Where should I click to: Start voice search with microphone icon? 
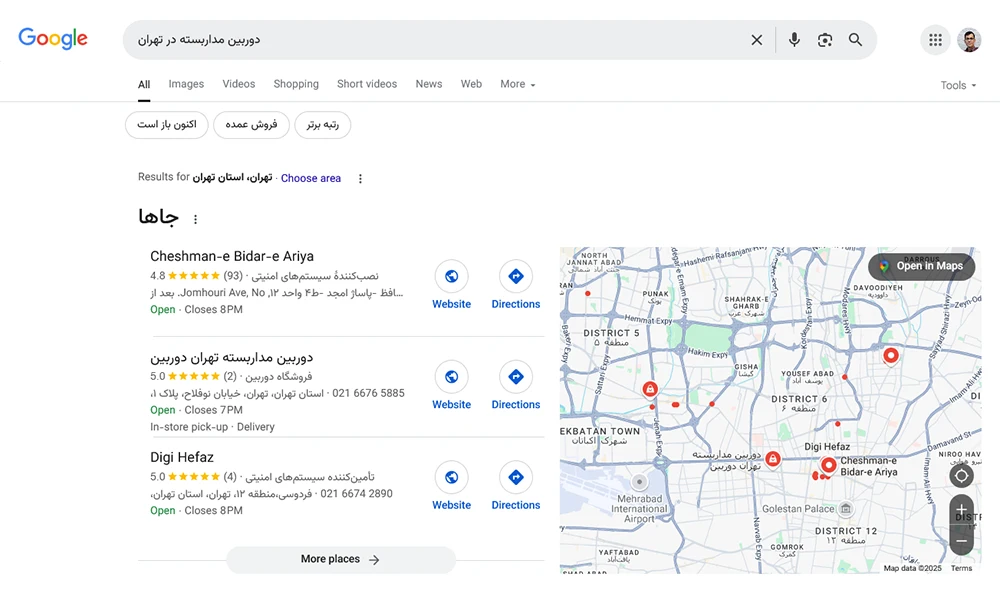pos(794,40)
